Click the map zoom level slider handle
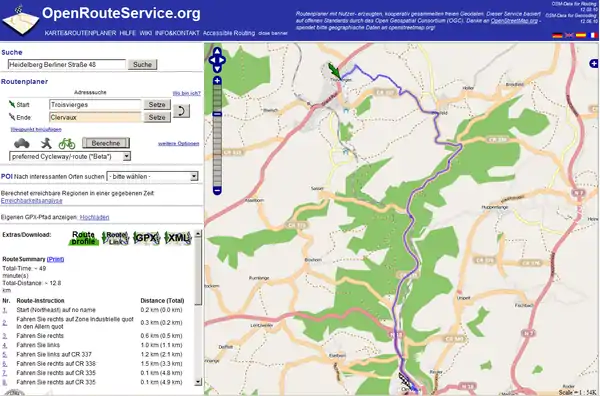This screenshot has height=396, width=600. pos(217,114)
